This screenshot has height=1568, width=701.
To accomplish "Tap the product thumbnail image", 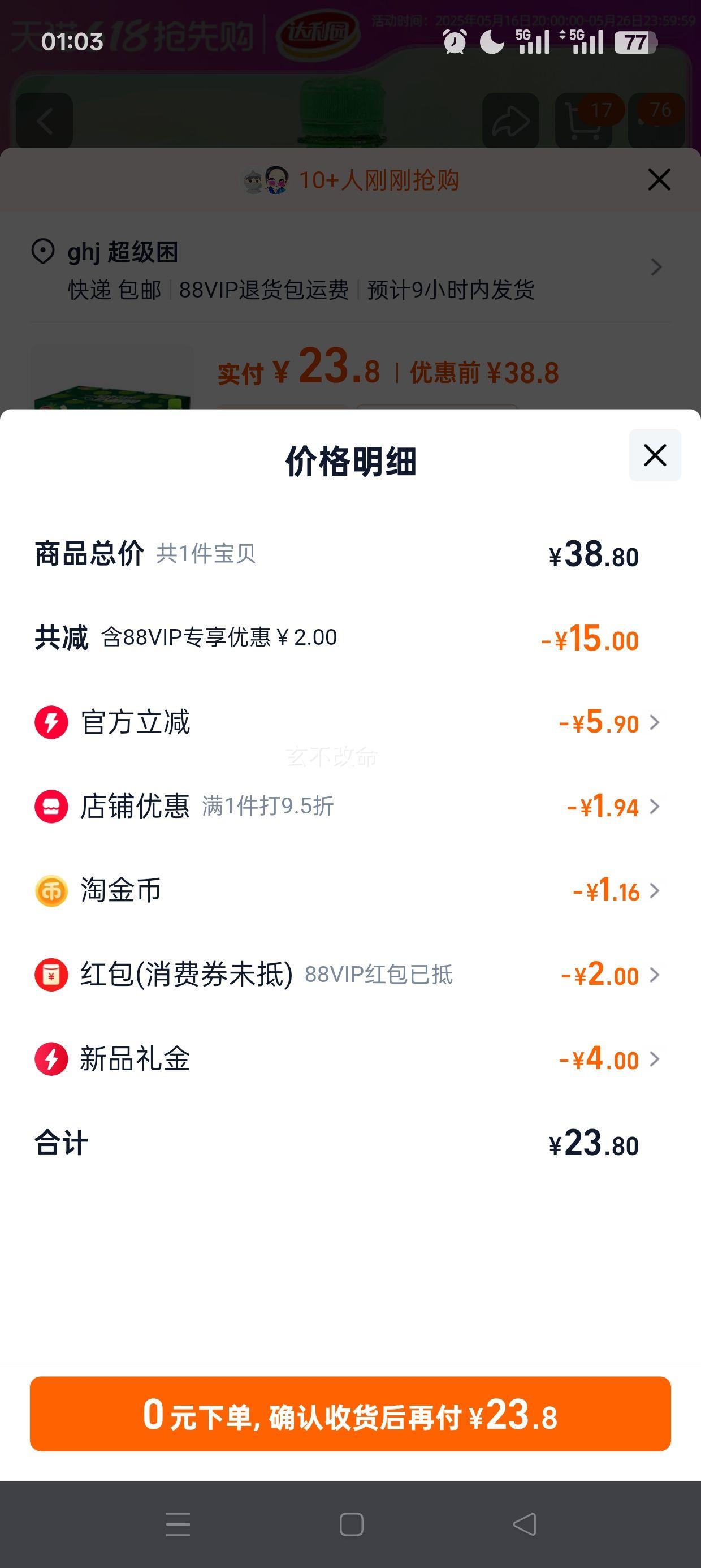I will 112,377.
